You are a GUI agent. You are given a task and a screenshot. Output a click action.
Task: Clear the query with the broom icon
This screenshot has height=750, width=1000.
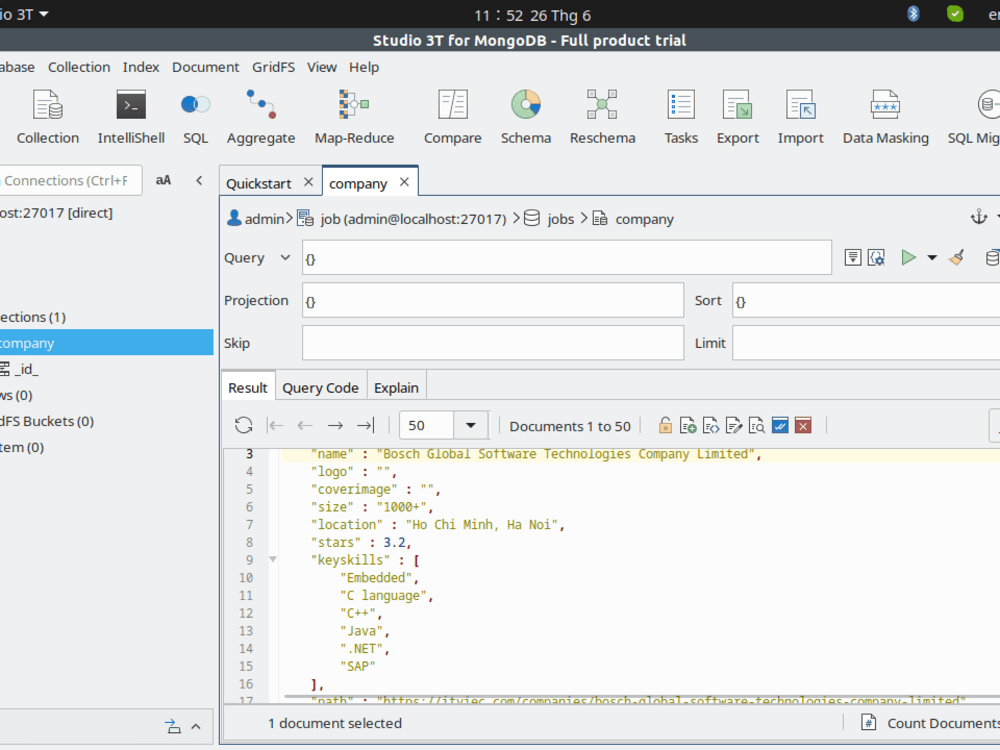(x=957, y=258)
